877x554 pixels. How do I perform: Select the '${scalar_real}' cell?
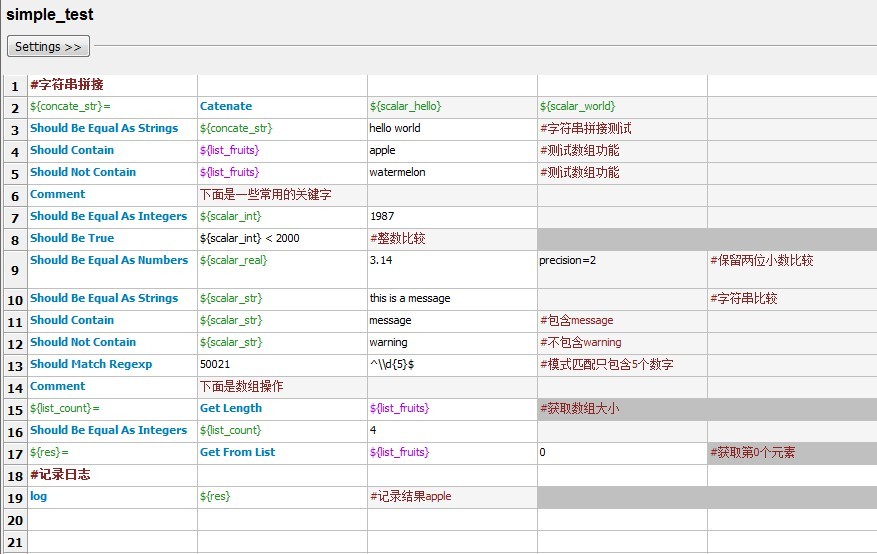tap(282, 269)
